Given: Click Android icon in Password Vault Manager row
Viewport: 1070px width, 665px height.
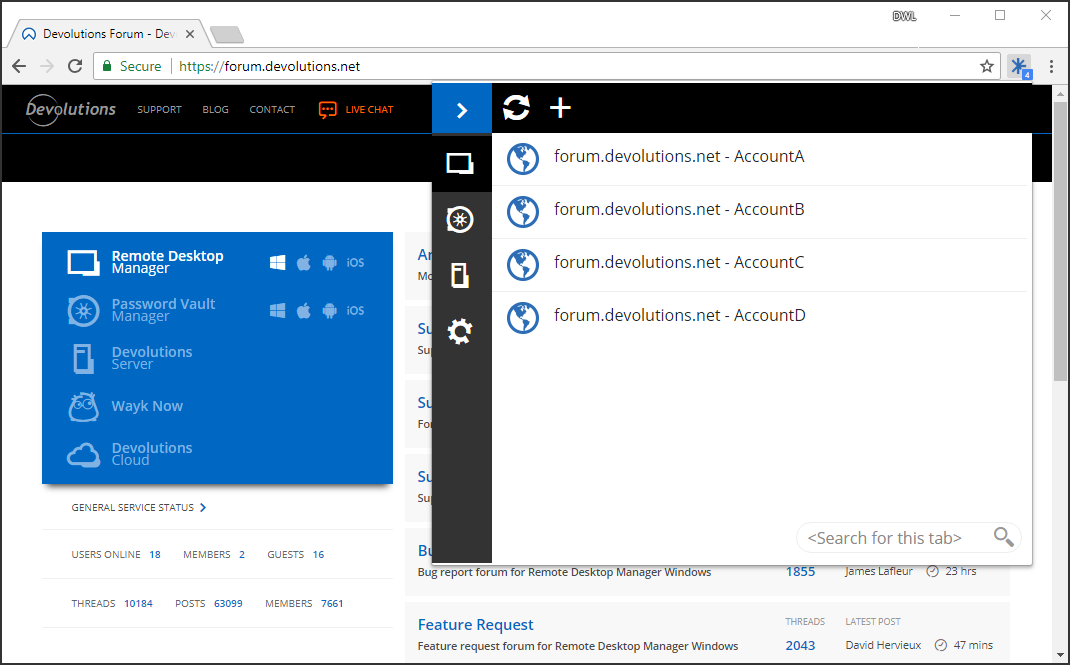Looking at the screenshot, I should point(330,311).
